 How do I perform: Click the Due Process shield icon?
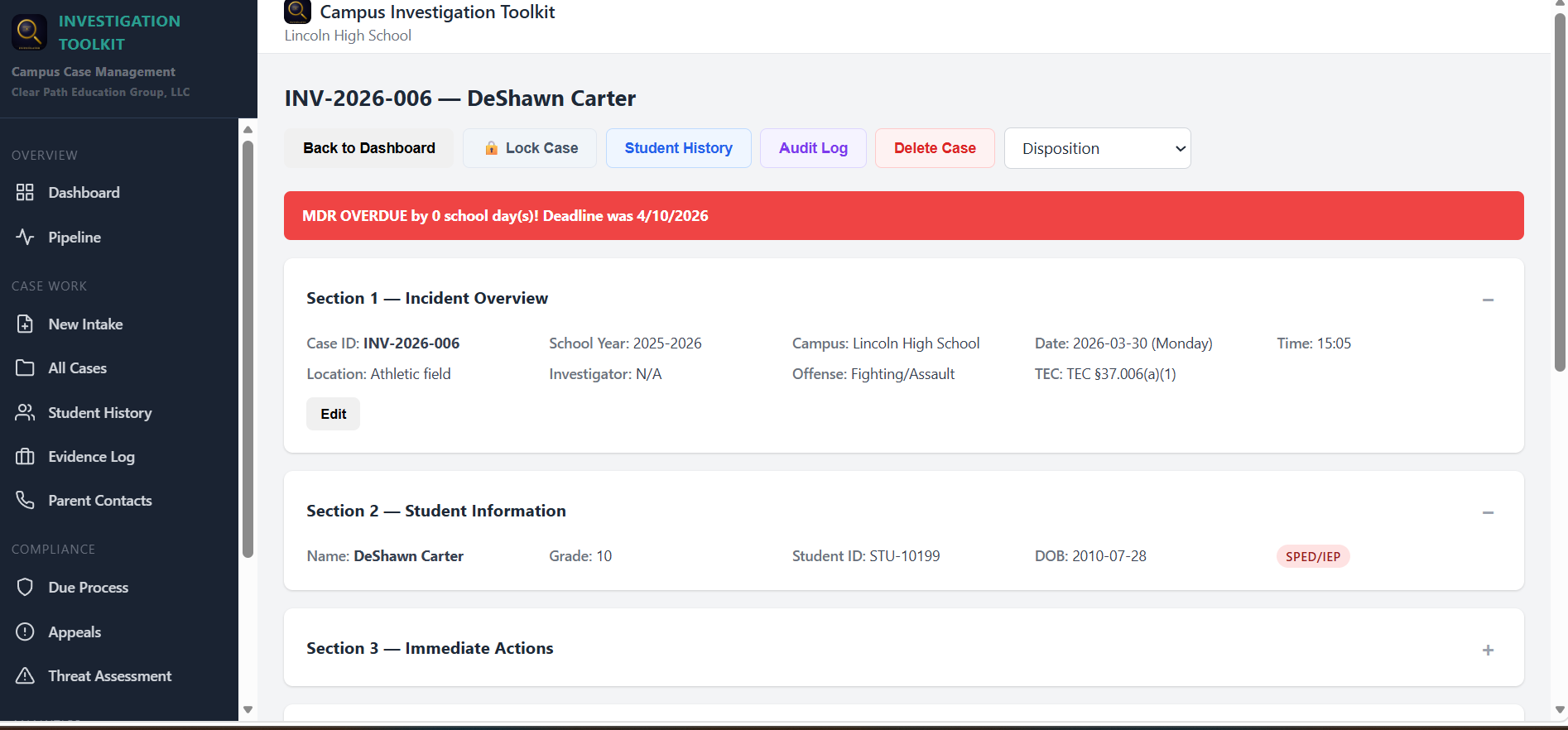point(25,588)
